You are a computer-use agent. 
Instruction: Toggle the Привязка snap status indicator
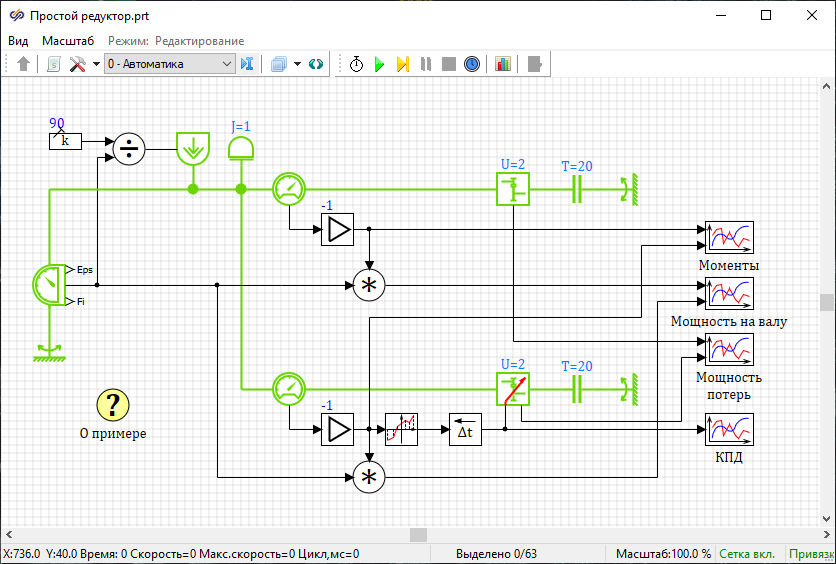pos(812,554)
